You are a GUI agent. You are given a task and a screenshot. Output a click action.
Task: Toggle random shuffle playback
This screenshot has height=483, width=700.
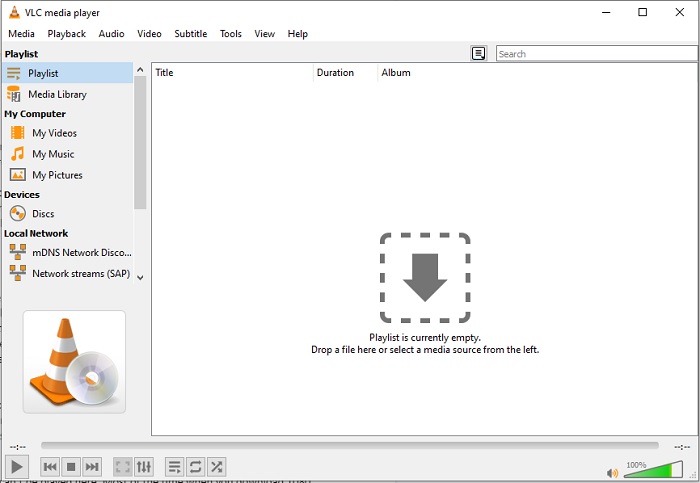[217, 467]
